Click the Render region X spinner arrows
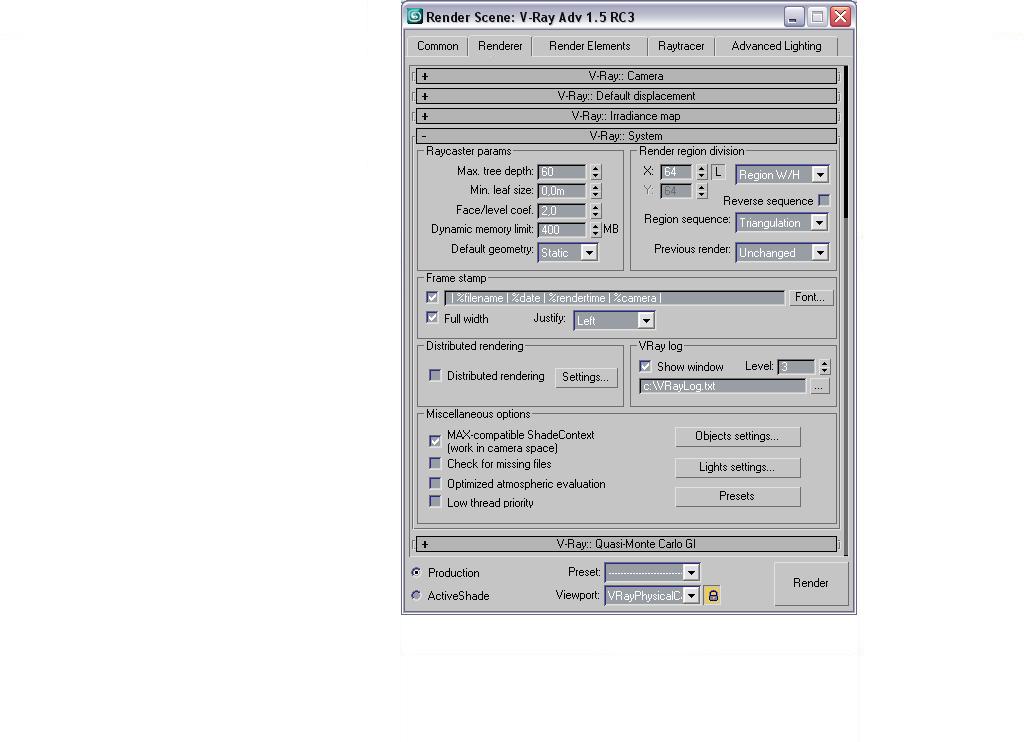The height and width of the screenshot is (742, 1024). tap(701, 172)
